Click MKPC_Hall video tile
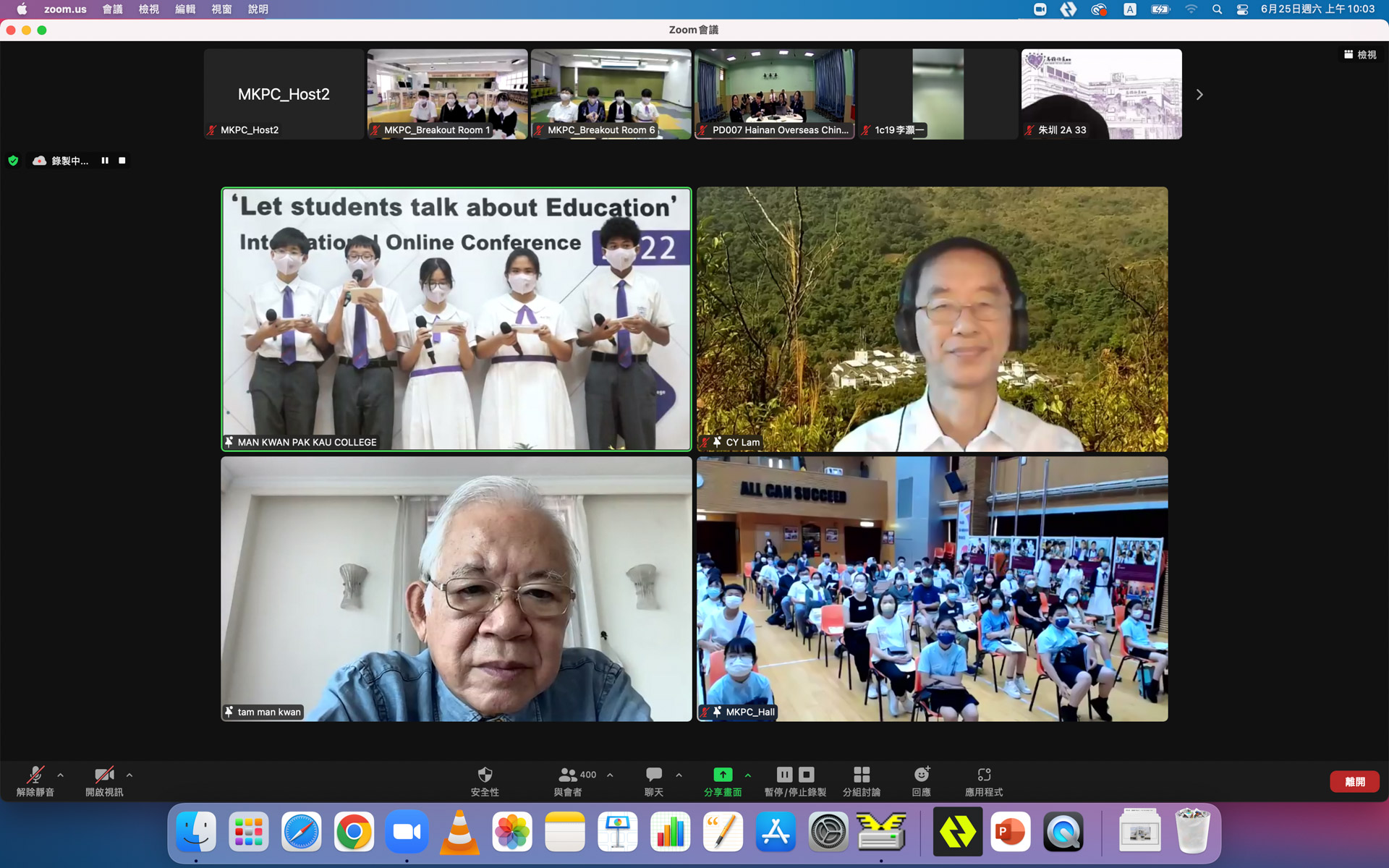This screenshot has height=868, width=1389. point(932,589)
